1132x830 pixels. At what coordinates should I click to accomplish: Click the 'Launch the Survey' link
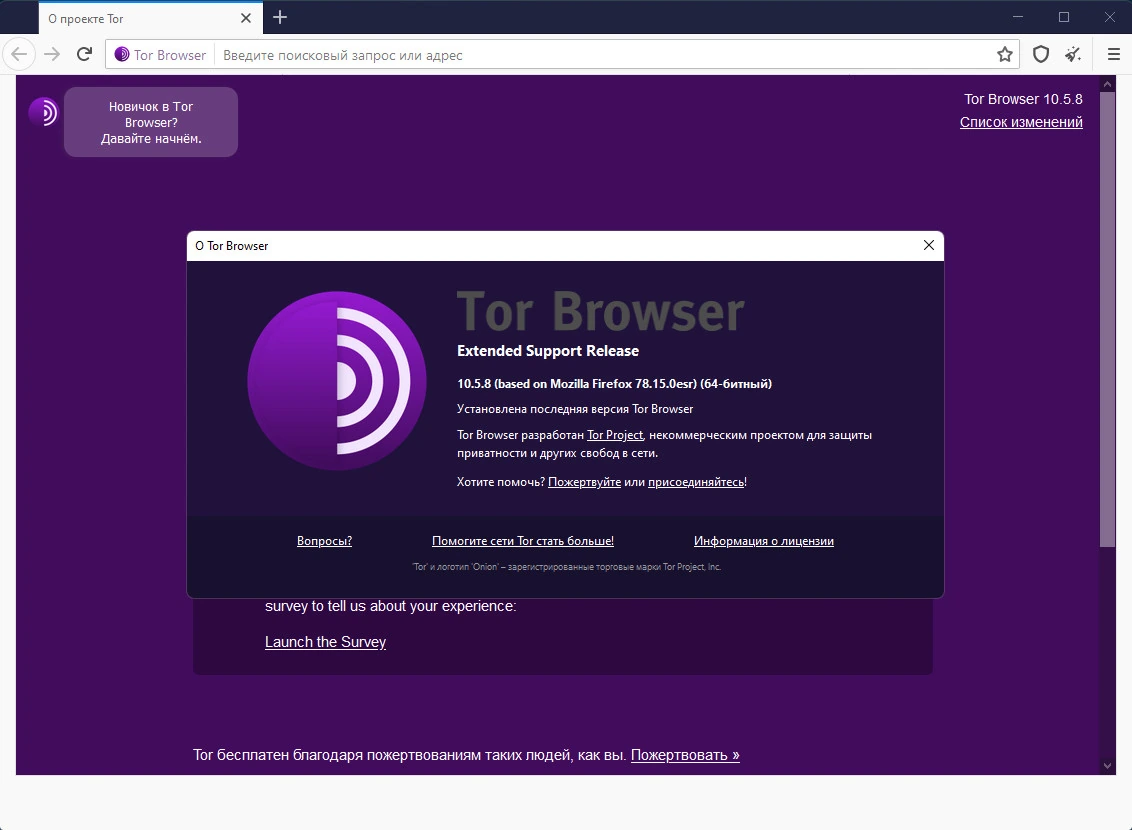pyautogui.click(x=325, y=642)
